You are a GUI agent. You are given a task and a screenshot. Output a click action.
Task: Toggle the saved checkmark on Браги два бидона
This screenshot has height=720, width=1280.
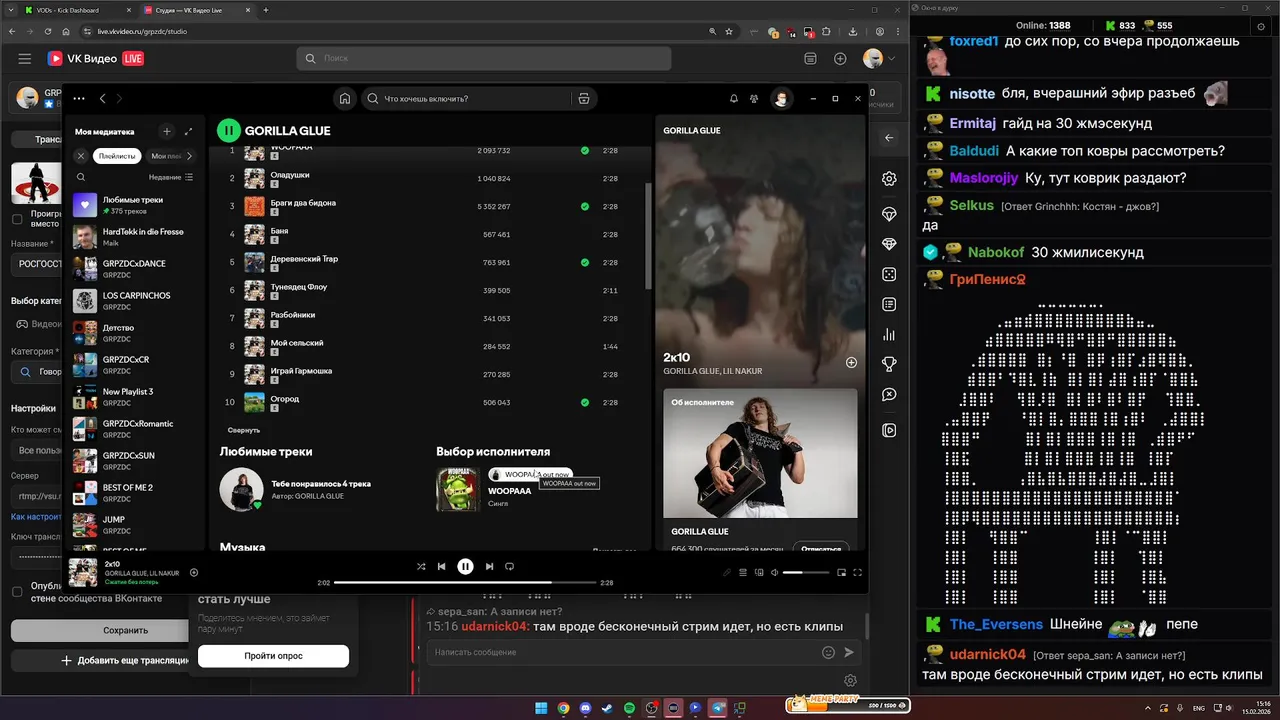pos(585,206)
